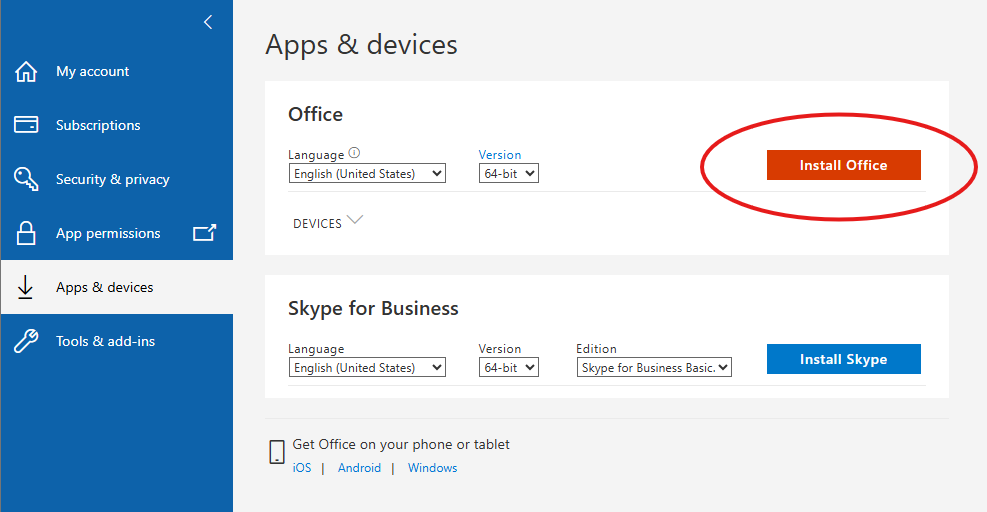Click the wrench icon for Tools & add-ins
Screen dimensions: 987x512
coord(26,341)
